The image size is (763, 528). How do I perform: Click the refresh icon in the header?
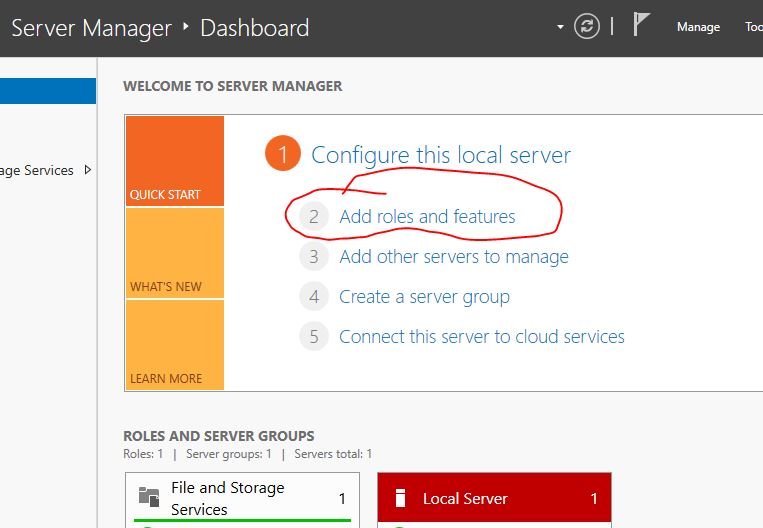click(x=586, y=26)
